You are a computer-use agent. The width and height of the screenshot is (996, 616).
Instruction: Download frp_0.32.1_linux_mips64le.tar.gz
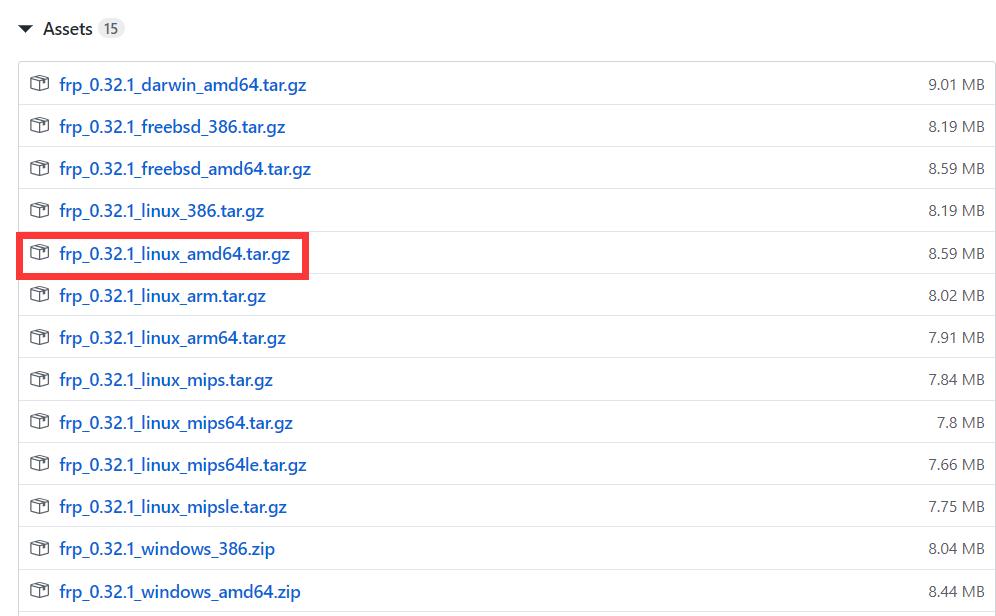click(183, 465)
